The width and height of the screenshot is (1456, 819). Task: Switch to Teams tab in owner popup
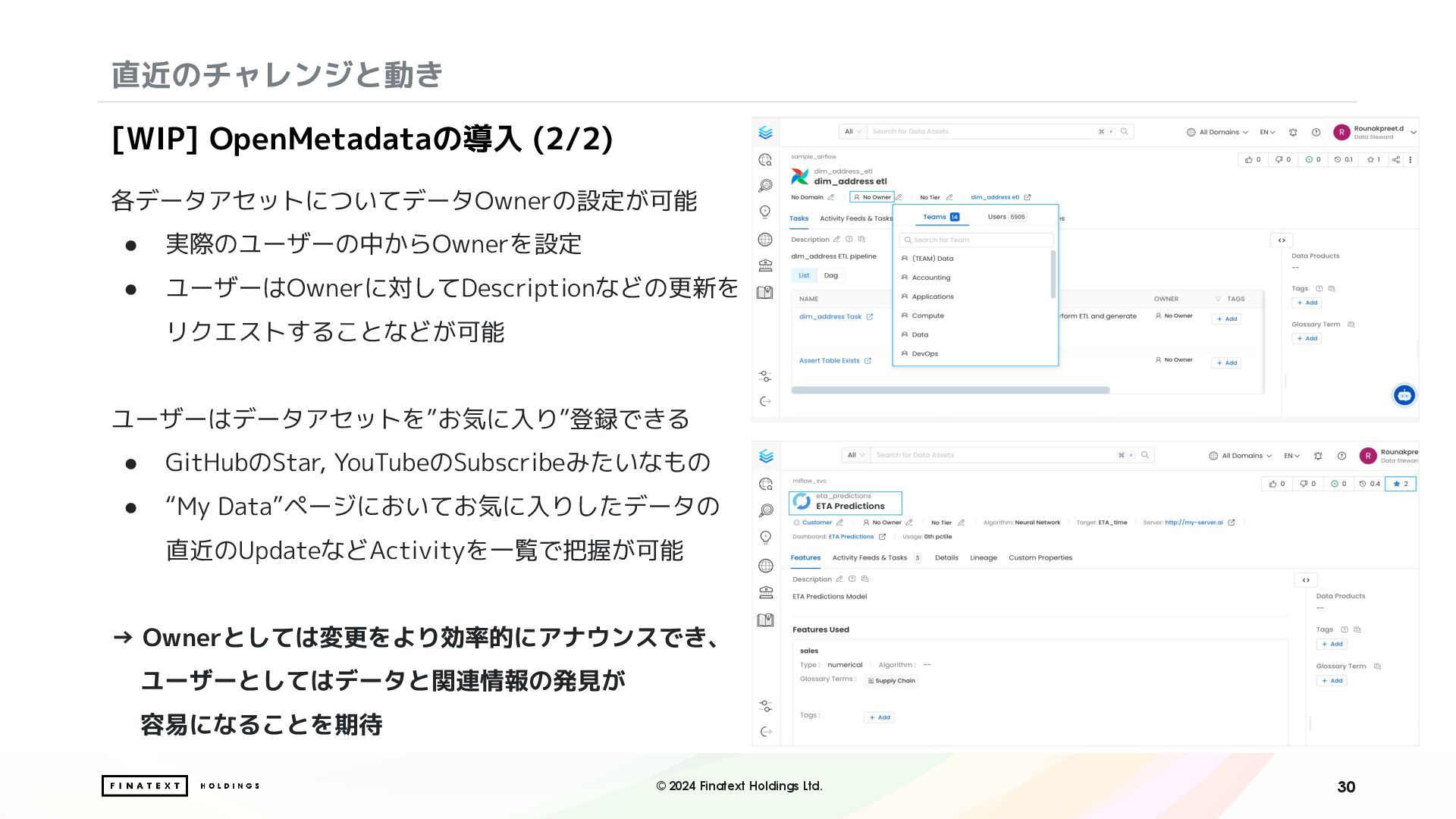(x=941, y=217)
